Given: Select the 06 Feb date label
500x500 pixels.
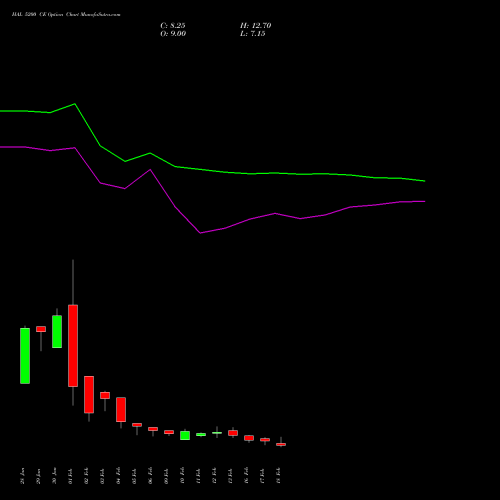Looking at the screenshot, I should pyautogui.click(x=150, y=476).
